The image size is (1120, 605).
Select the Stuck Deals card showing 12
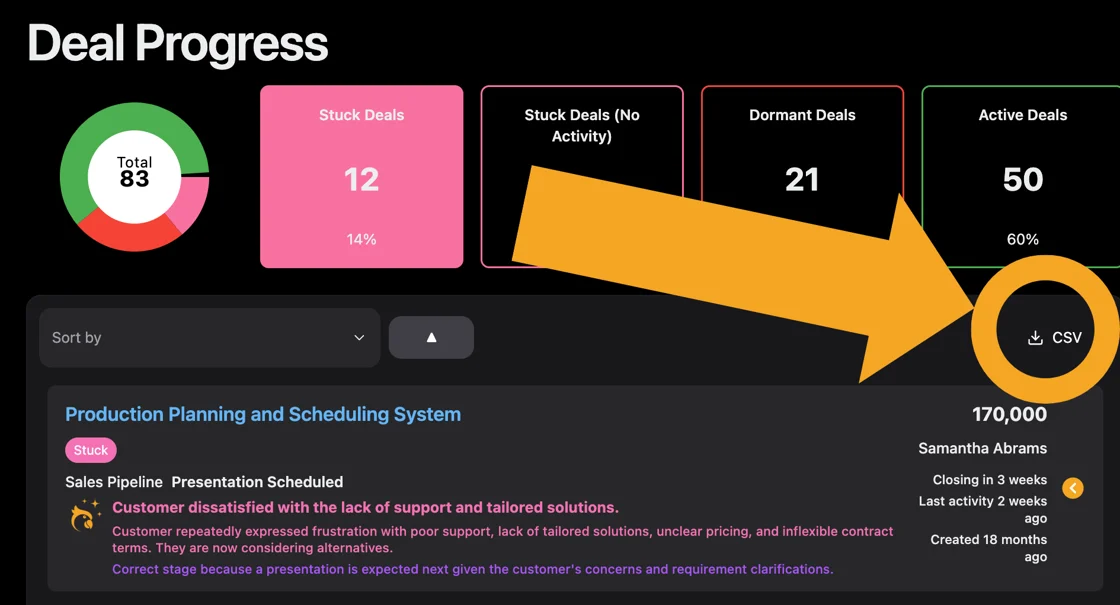point(361,177)
